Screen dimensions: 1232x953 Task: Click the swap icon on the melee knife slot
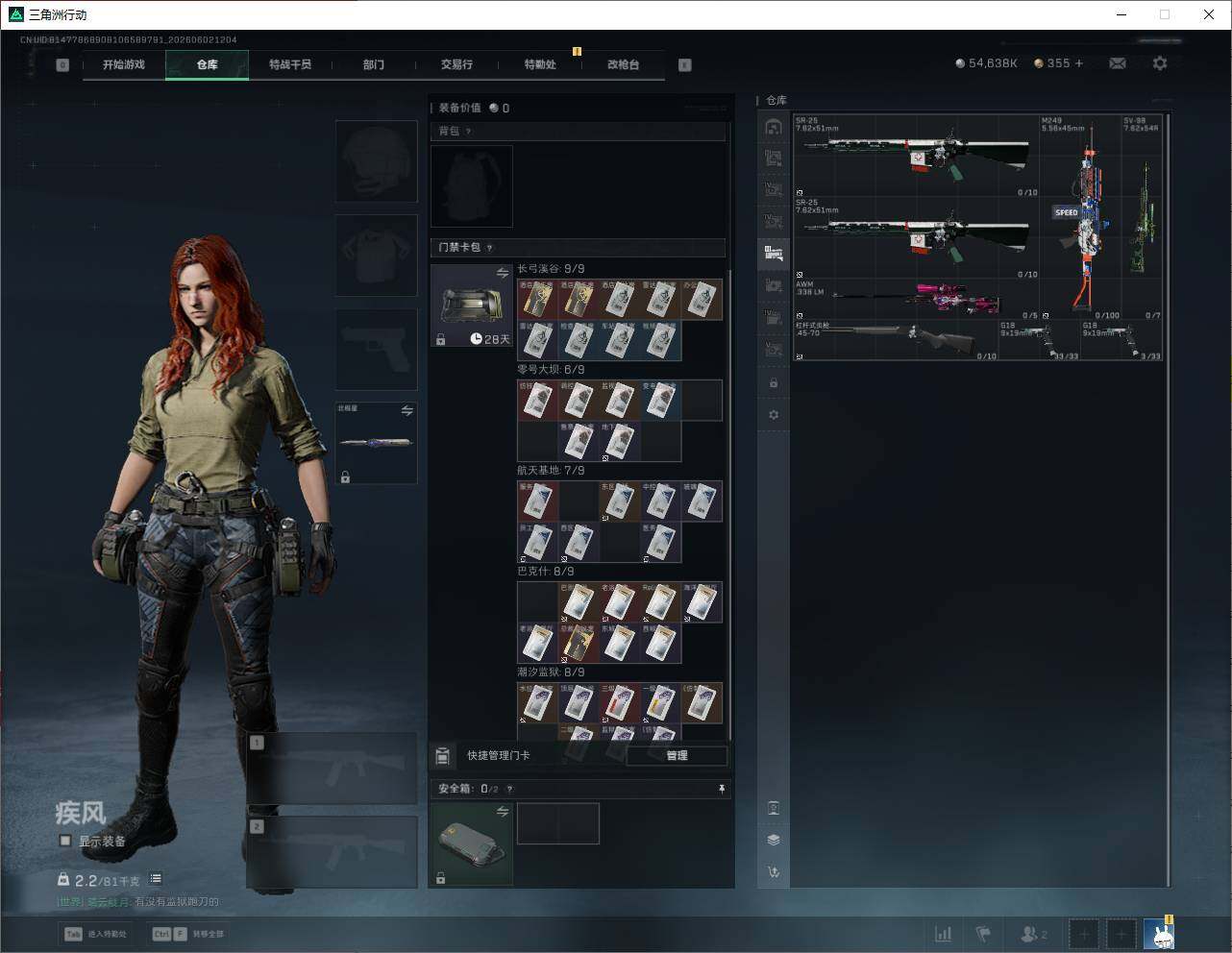pyautogui.click(x=407, y=411)
